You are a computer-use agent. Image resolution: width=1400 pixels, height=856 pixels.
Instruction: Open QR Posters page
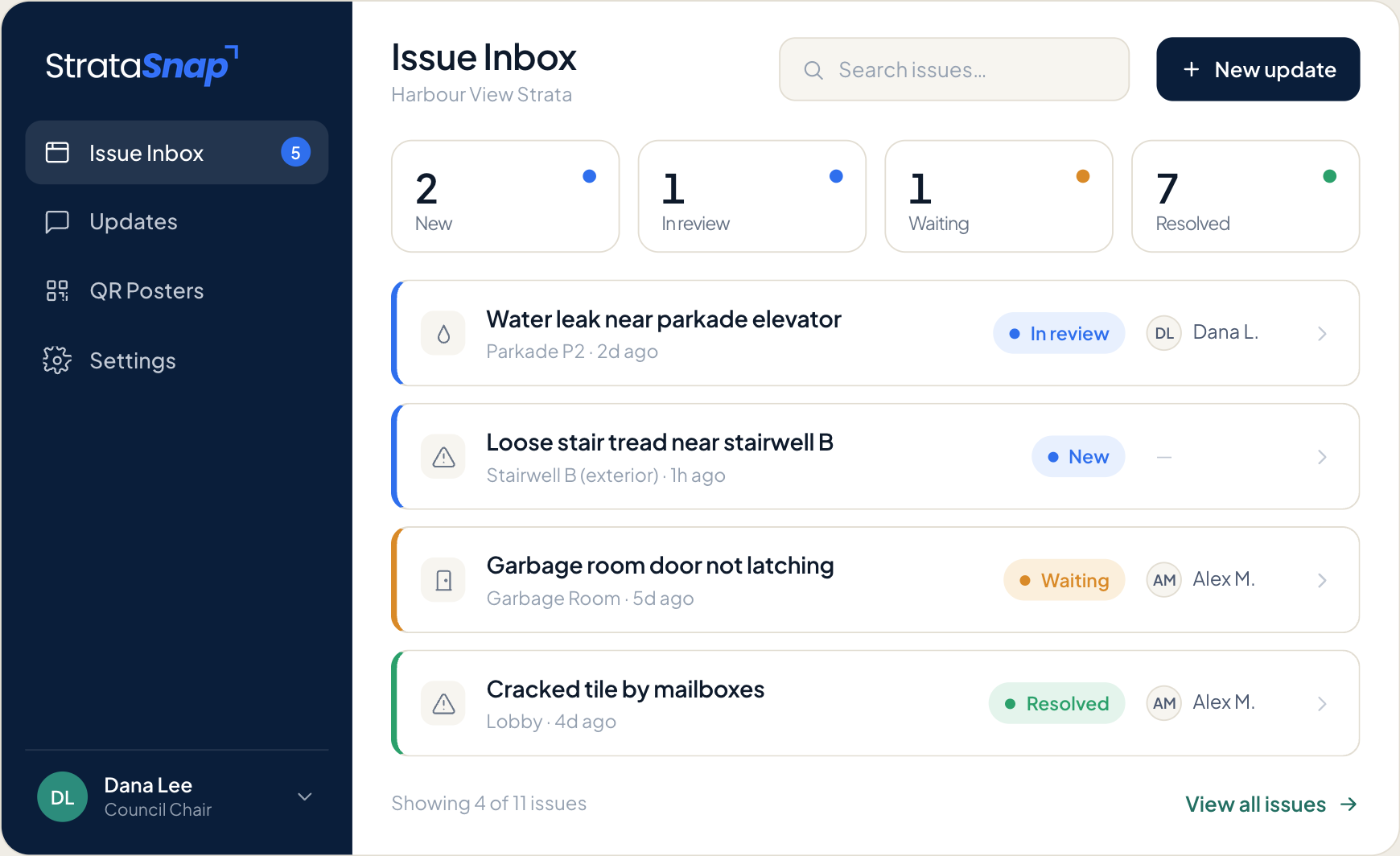176,290
